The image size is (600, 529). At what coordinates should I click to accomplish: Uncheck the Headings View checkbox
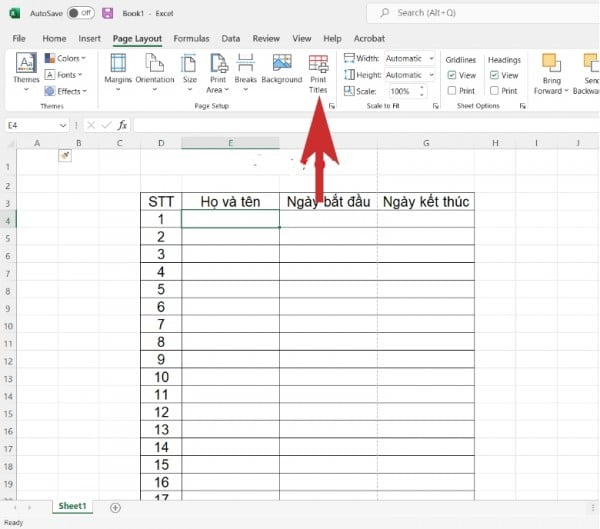(494, 75)
